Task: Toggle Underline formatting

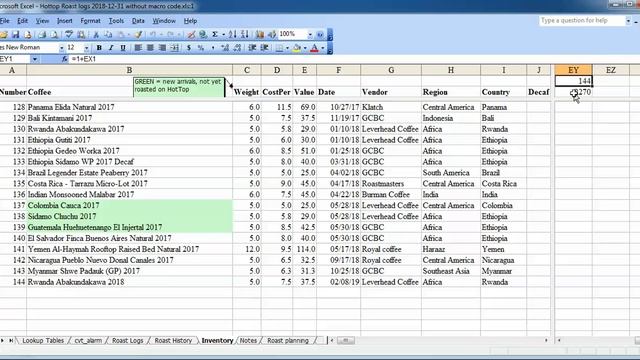Action: (x=123, y=48)
